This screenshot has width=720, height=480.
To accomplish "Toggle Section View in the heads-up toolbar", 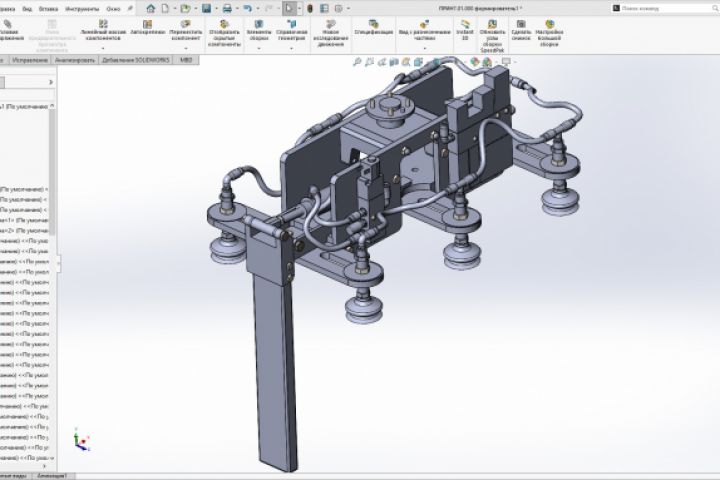I will [394, 62].
